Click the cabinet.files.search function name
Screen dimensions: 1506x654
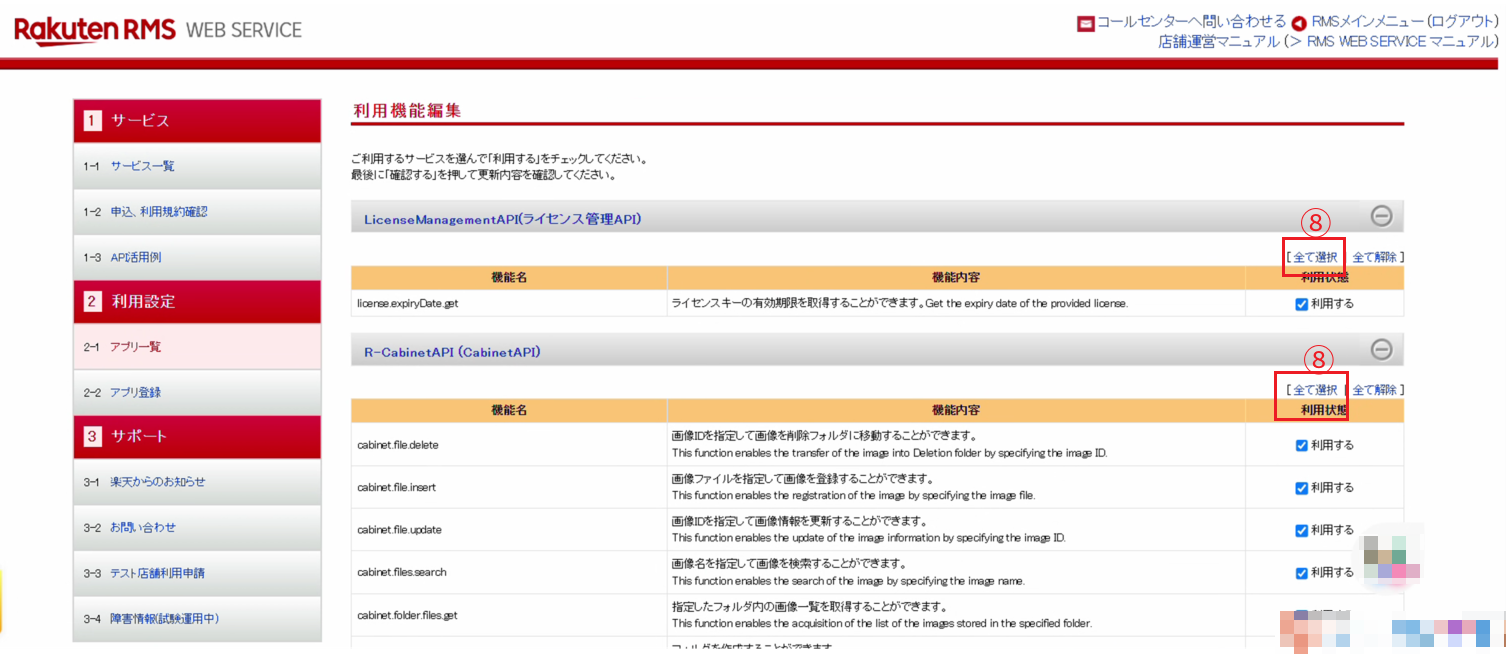click(x=402, y=572)
